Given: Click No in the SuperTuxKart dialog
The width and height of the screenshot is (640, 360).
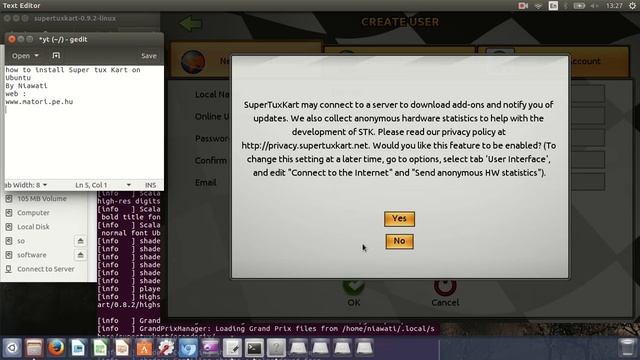Looking at the screenshot, I should click(x=399, y=241).
